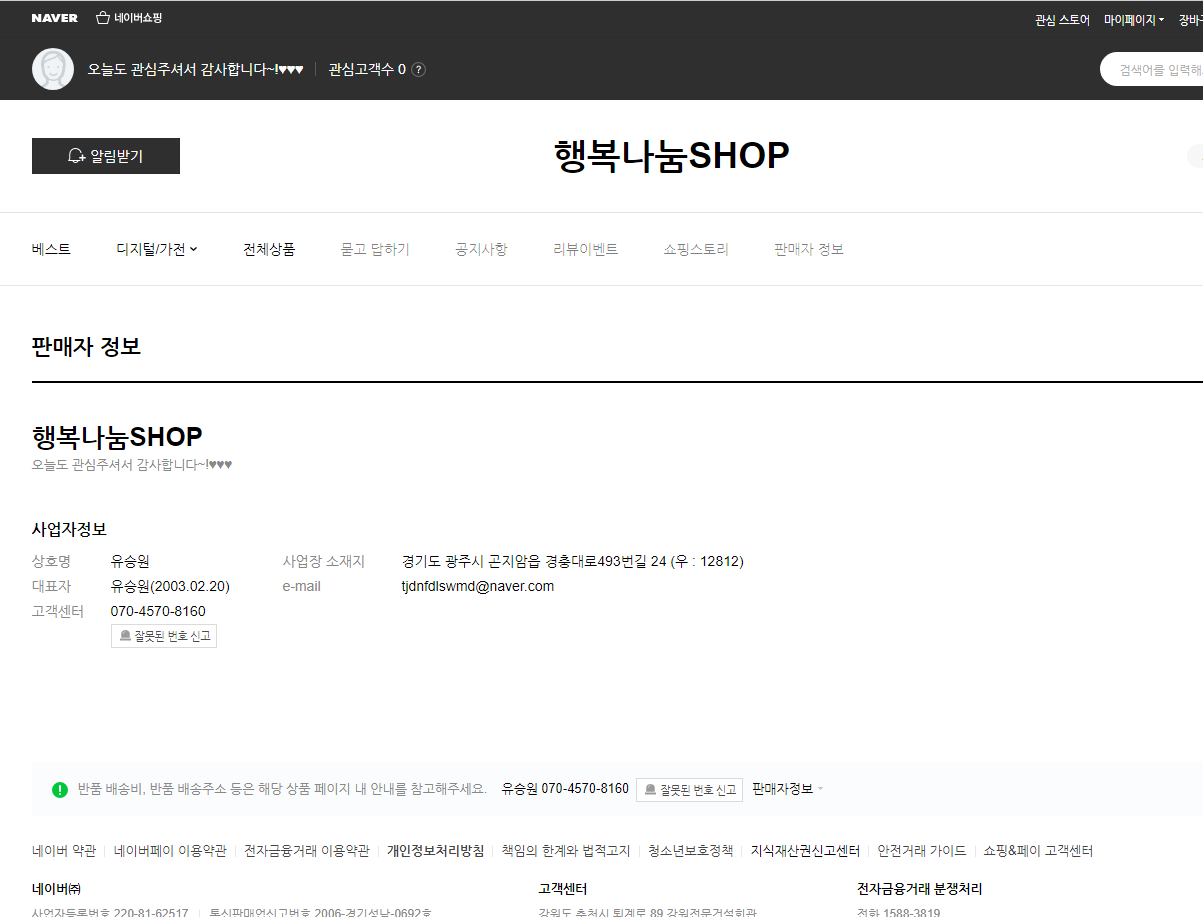Expand the 디지털/가전 category menu
This screenshot has width=1203, height=917.
coord(157,249)
